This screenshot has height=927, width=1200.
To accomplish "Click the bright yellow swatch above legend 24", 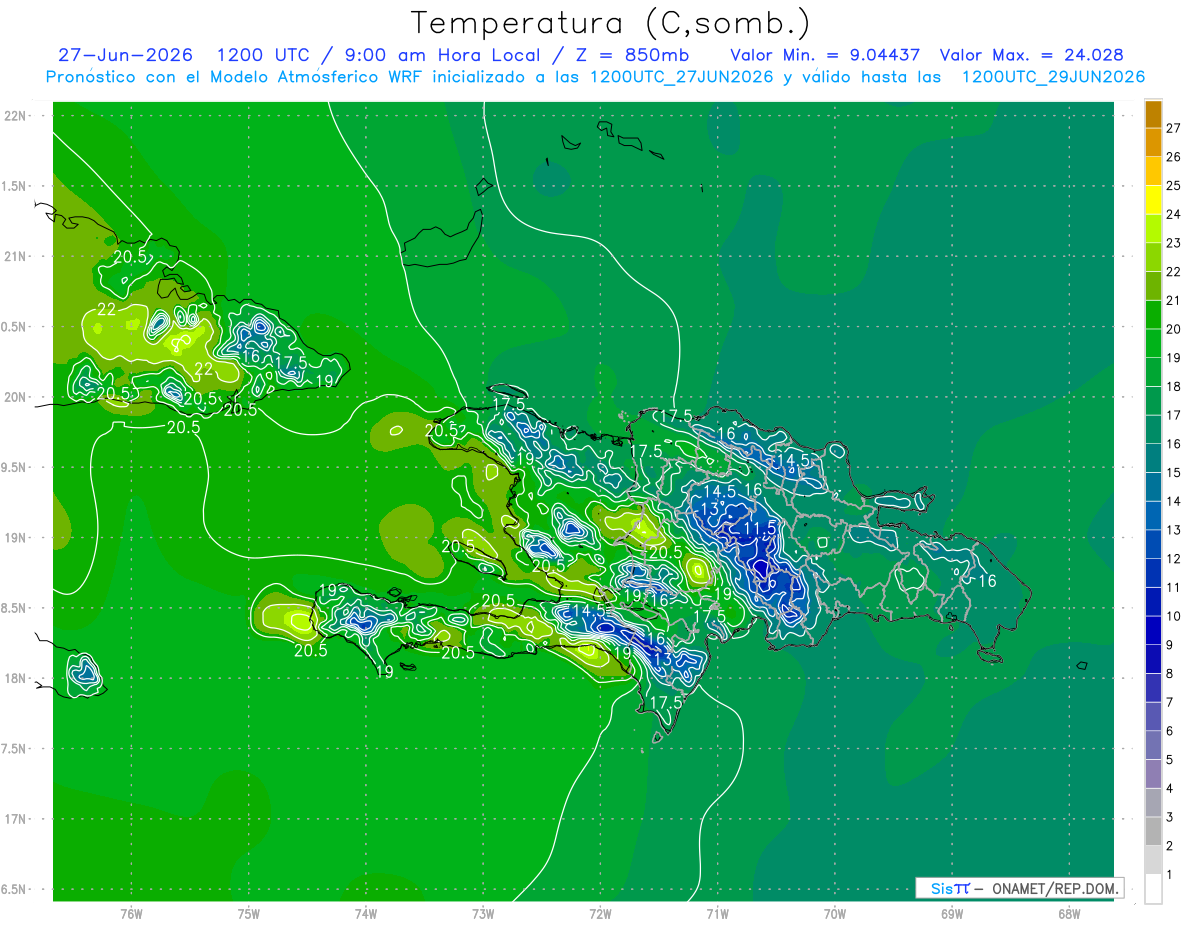I will click(1154, 200).
